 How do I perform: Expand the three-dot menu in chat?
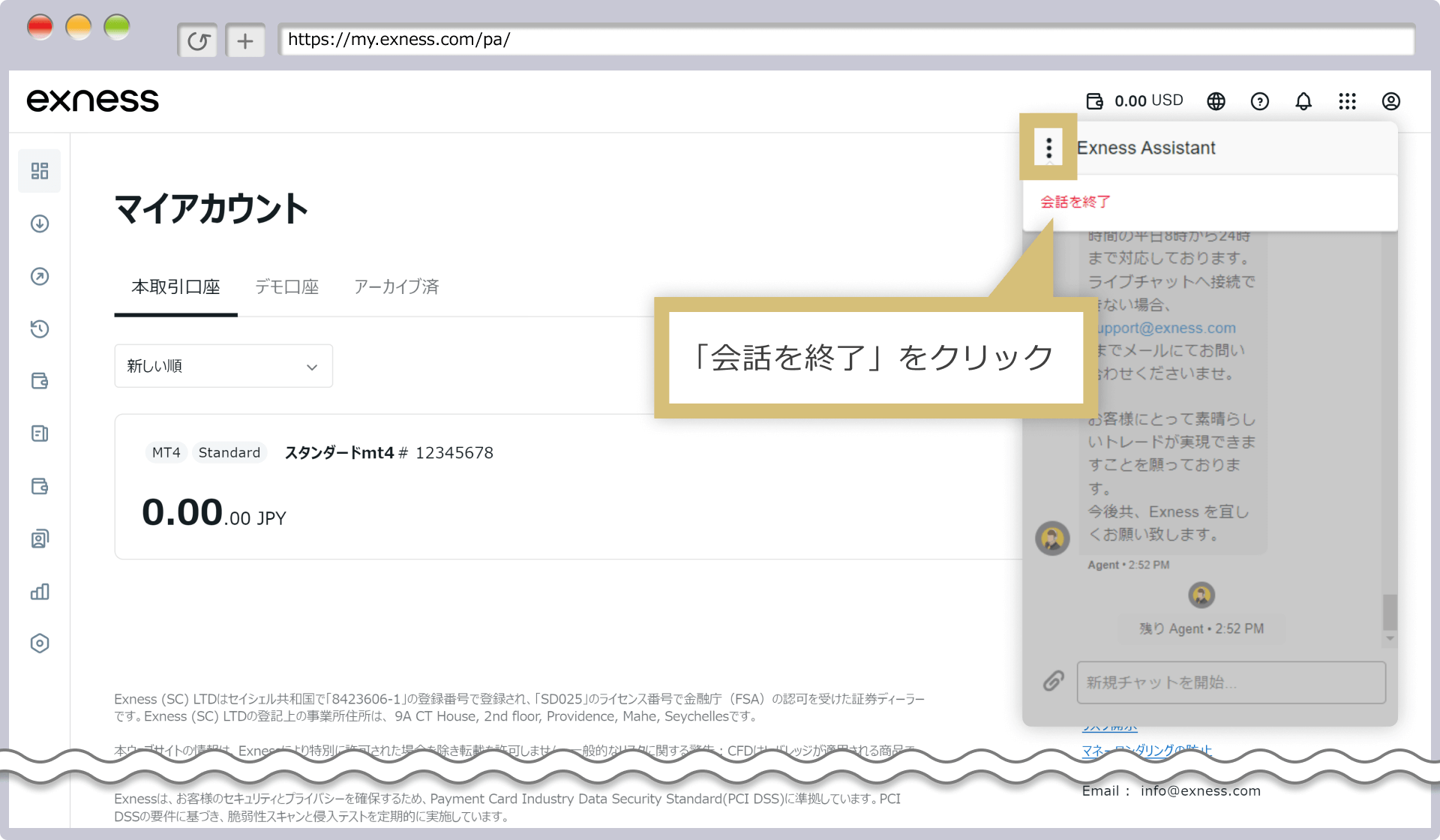[x=1049, y=147]
